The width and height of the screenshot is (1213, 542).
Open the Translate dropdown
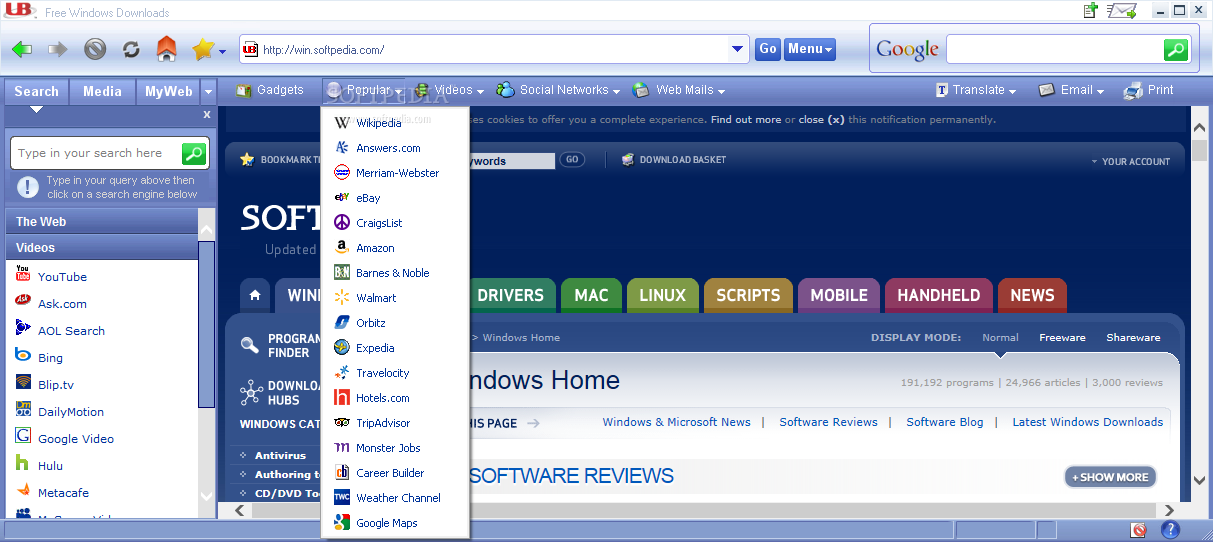click(x=975, y=90)
